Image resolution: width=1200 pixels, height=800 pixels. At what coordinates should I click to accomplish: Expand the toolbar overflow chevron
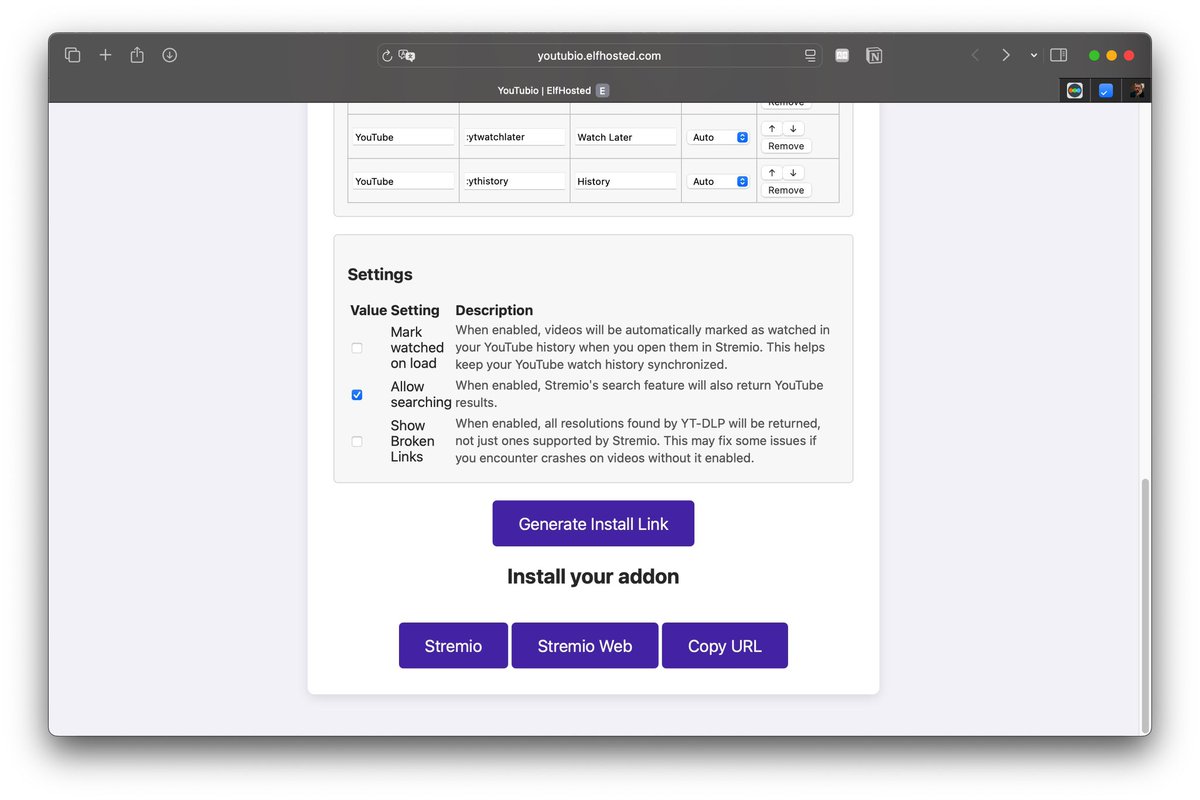[x=1034, y=56]
